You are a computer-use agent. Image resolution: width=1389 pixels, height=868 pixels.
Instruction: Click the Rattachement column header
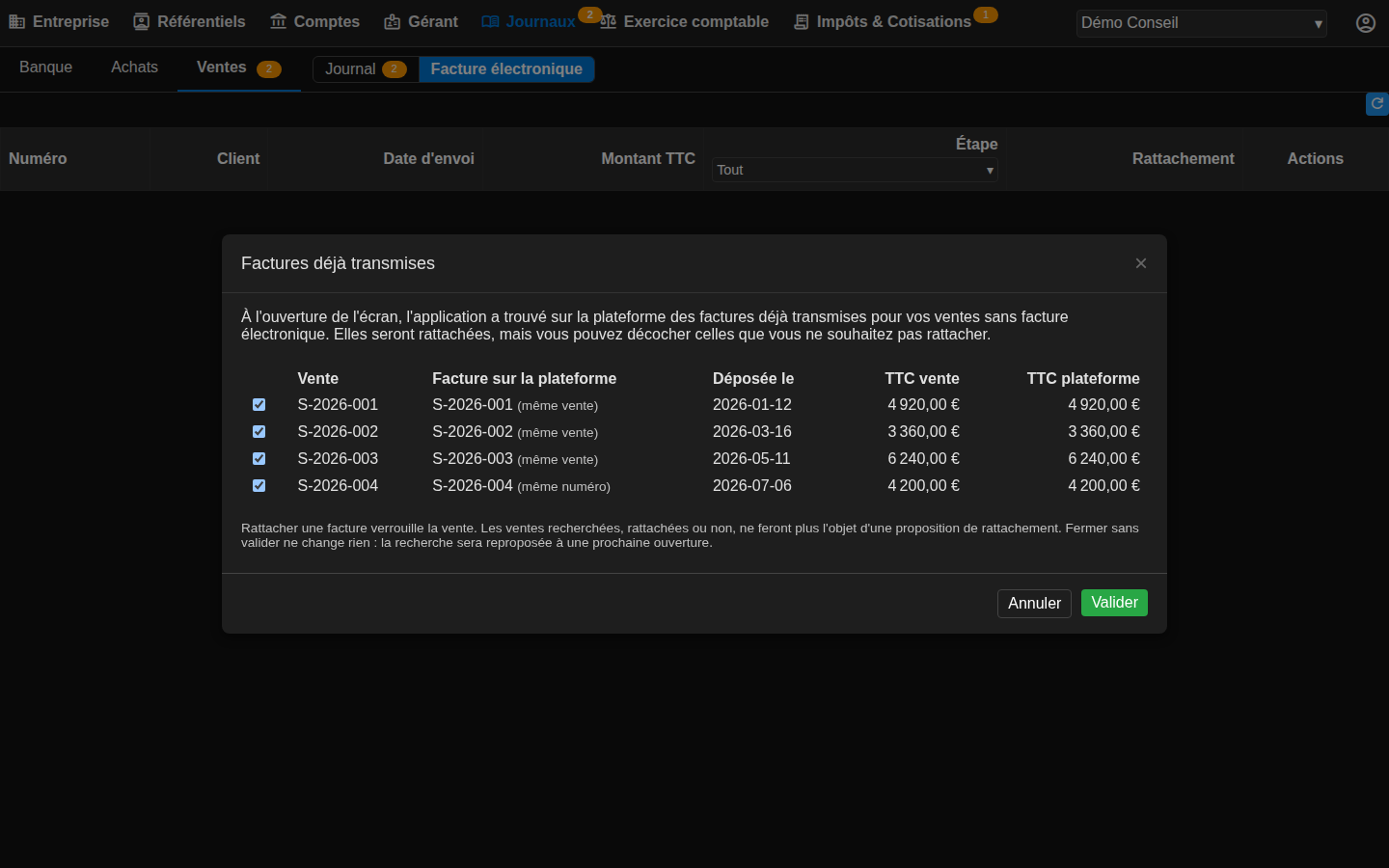1184,159
